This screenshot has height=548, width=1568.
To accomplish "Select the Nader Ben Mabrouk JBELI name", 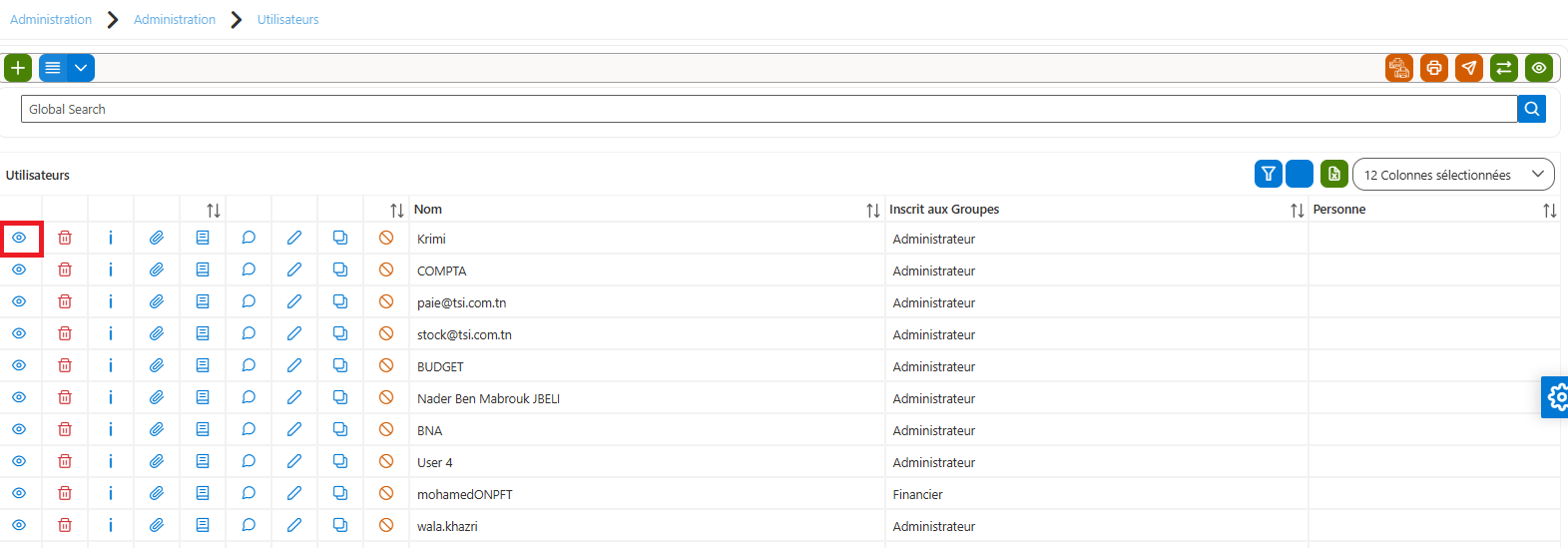I will point(488,398).
